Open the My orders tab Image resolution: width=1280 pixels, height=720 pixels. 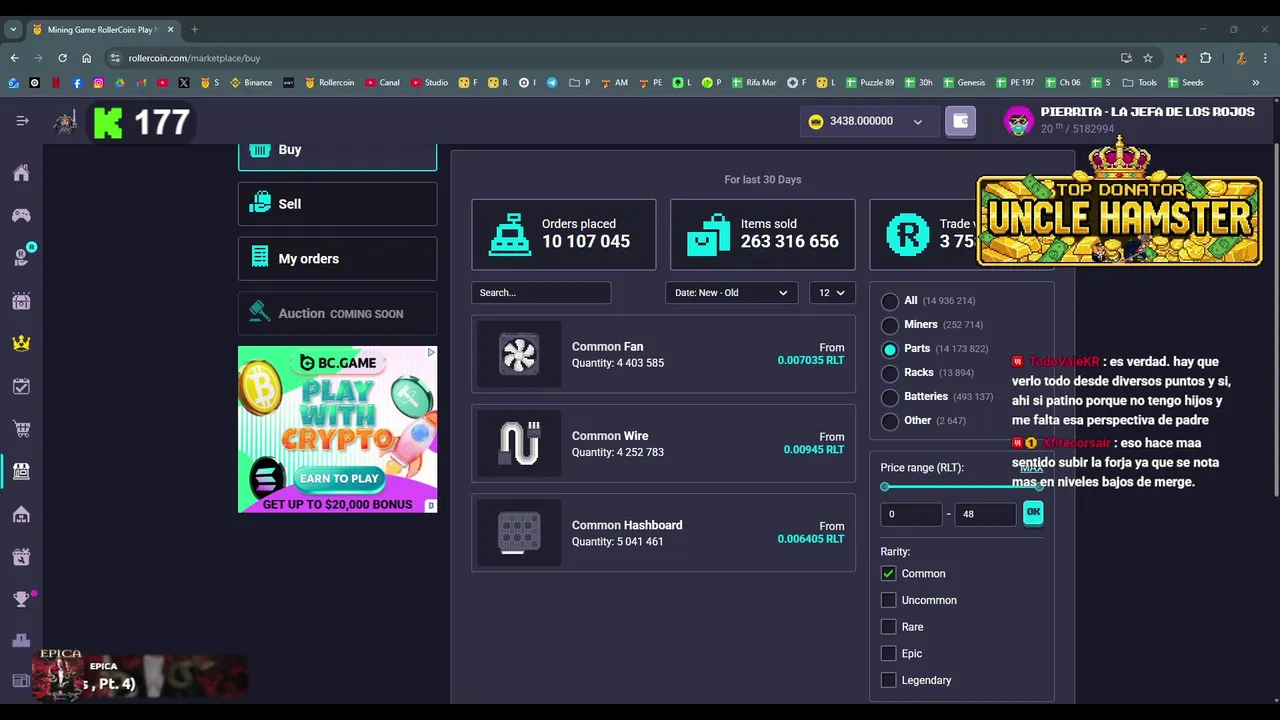(x=337, y=259)
